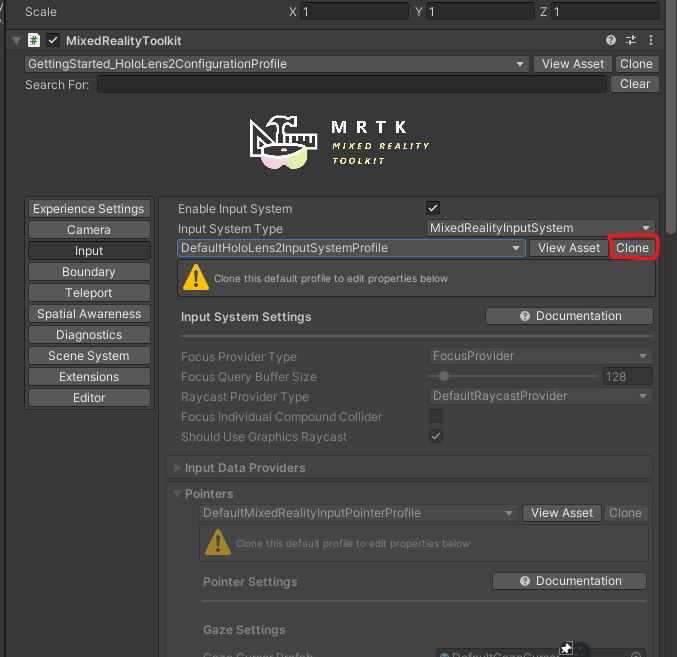Image resolution: width=677 pixels, height=657 pixels.
Task: Toggle the MixedRealityToolkit component enabled checkbox
Action: pyautogui.click(x=53, y=40)
